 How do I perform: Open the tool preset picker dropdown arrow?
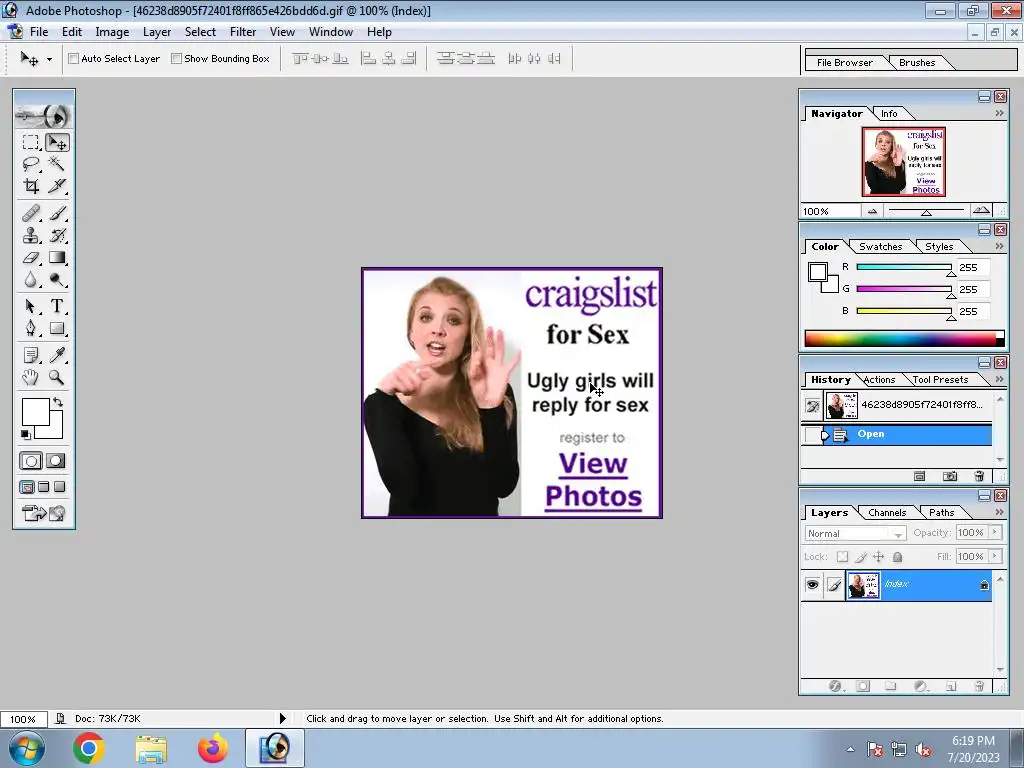[50, 59]
